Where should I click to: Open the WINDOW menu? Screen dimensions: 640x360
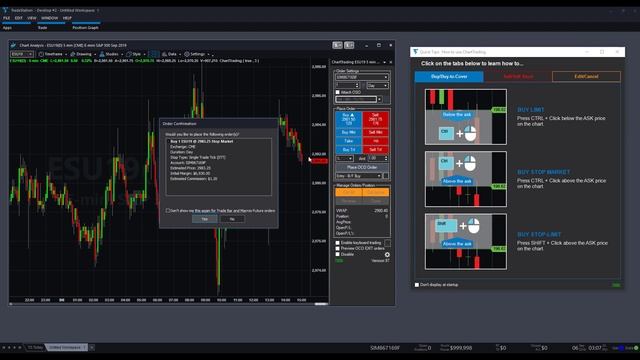[49, 18]
